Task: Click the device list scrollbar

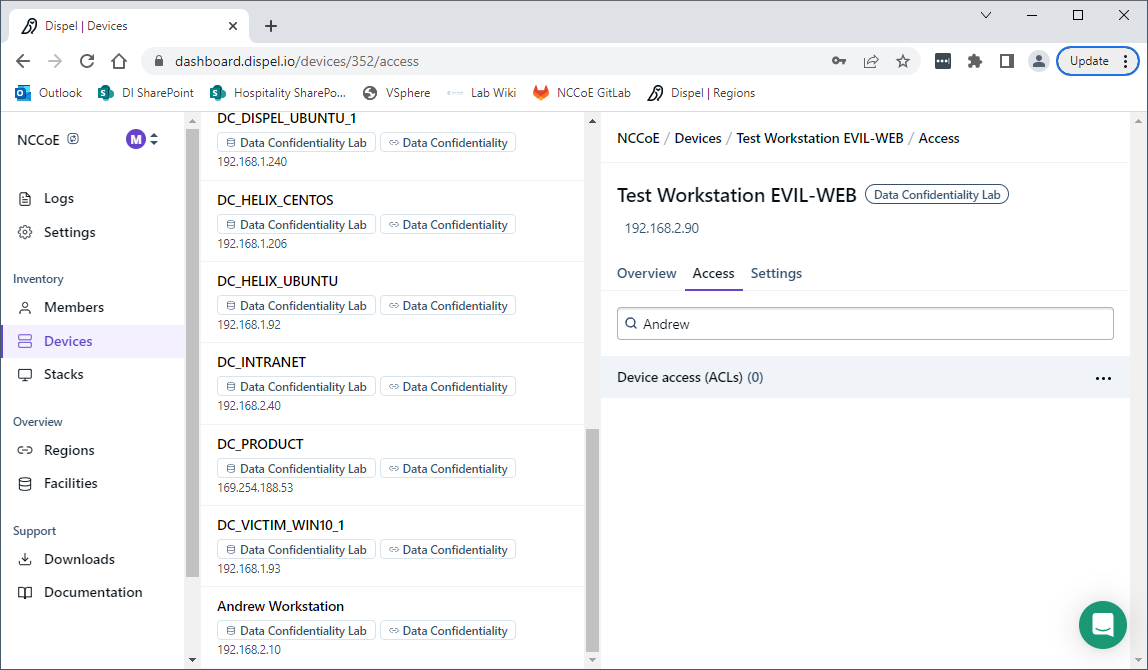Action: 592,540
